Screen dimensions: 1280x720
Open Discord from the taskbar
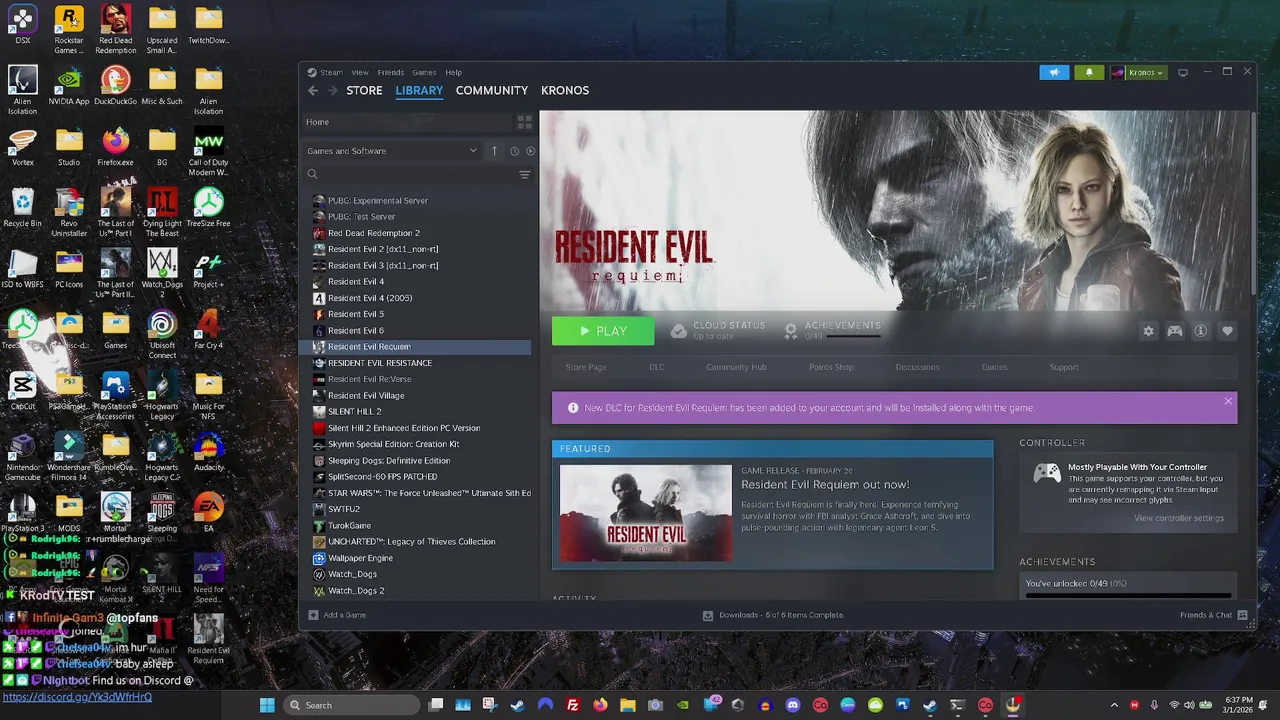(x=793, y=705)
